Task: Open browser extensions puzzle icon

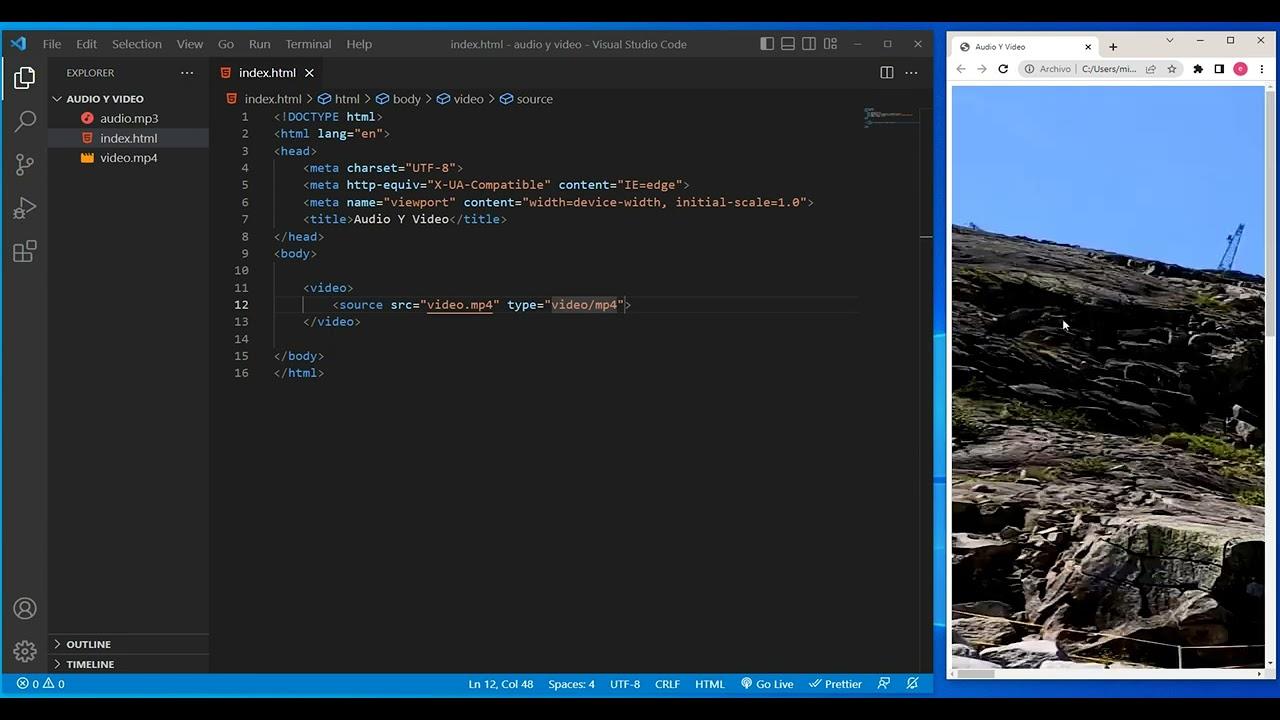Action: pos(1198,69)
